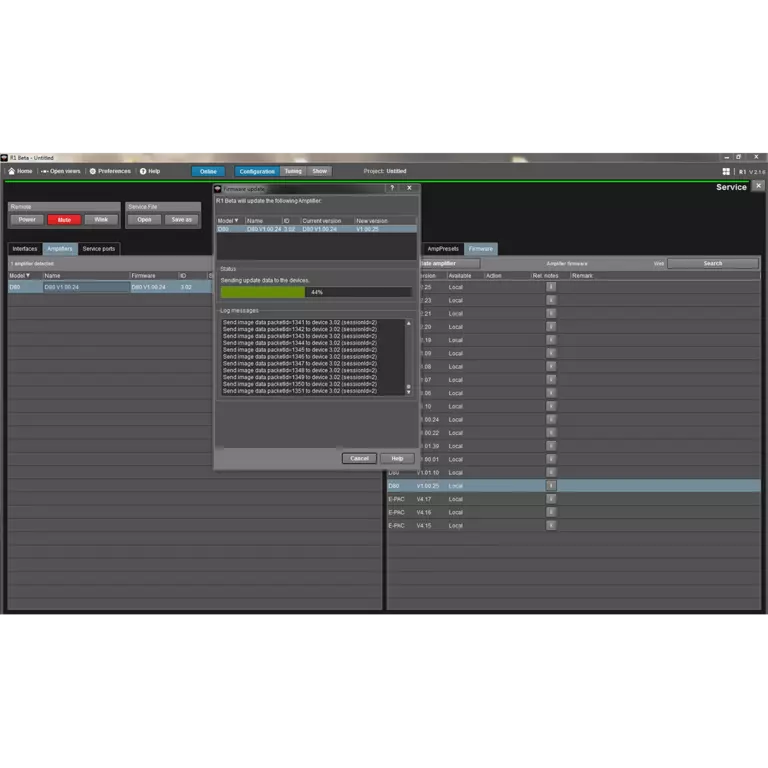Viewport: 768px width, 768px height.
Task: Toggle the Wink remote button
Action: click(x=101, y=220)
